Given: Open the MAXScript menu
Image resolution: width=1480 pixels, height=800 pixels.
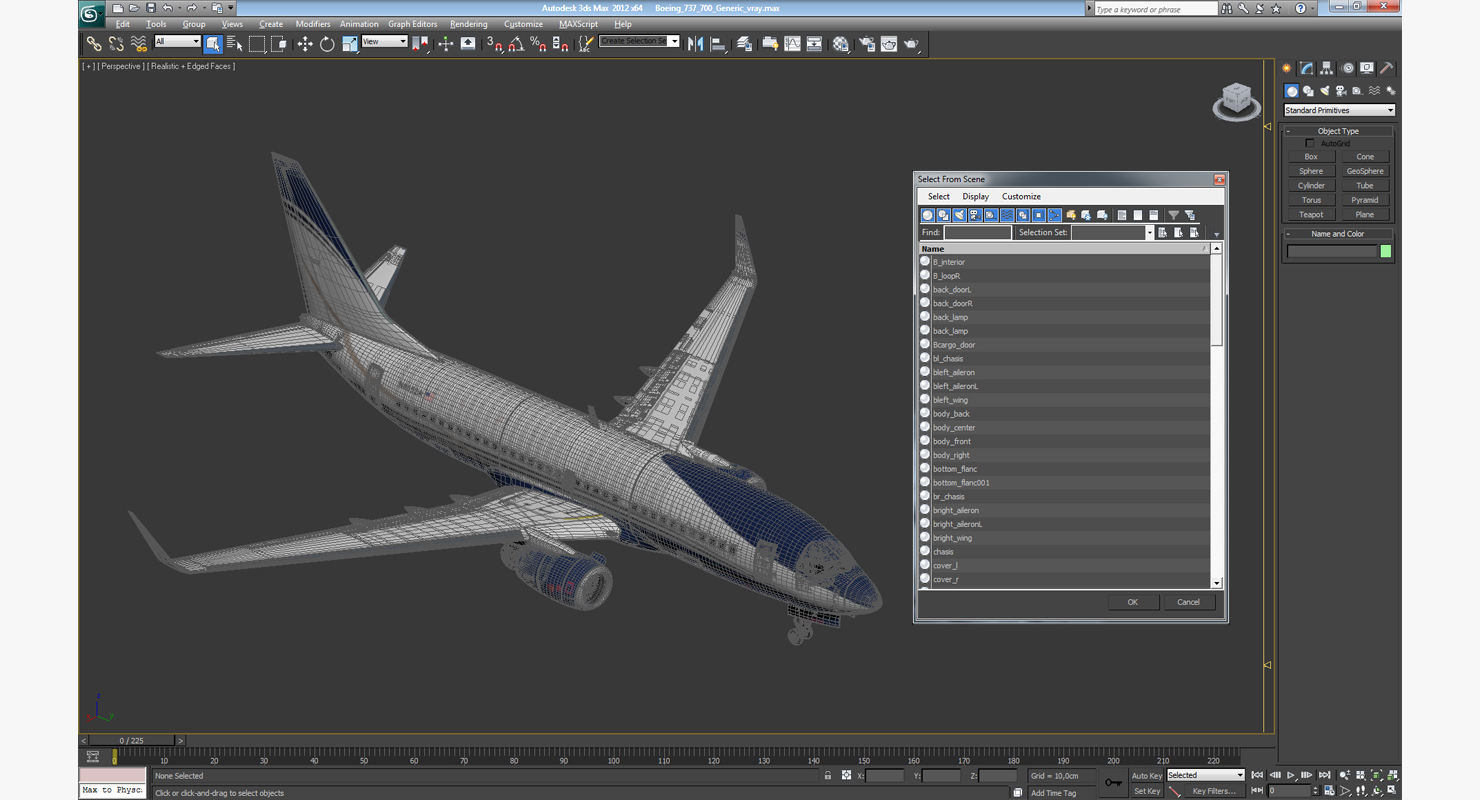Looking at the screenshot, I should (578, 24).
